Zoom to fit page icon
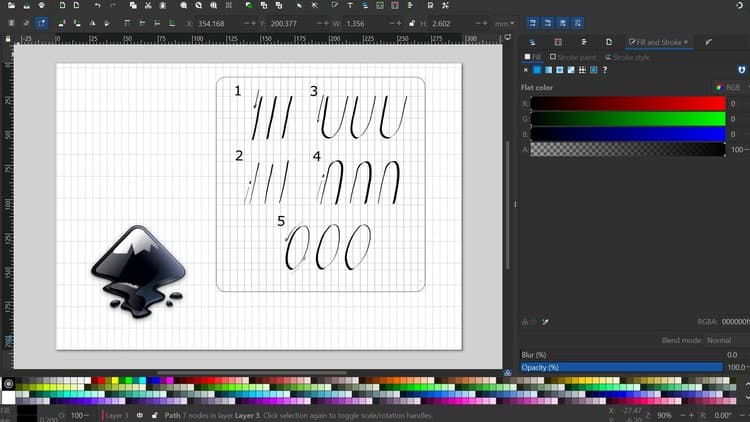This screenshot has height=422, width=750. 214,5
